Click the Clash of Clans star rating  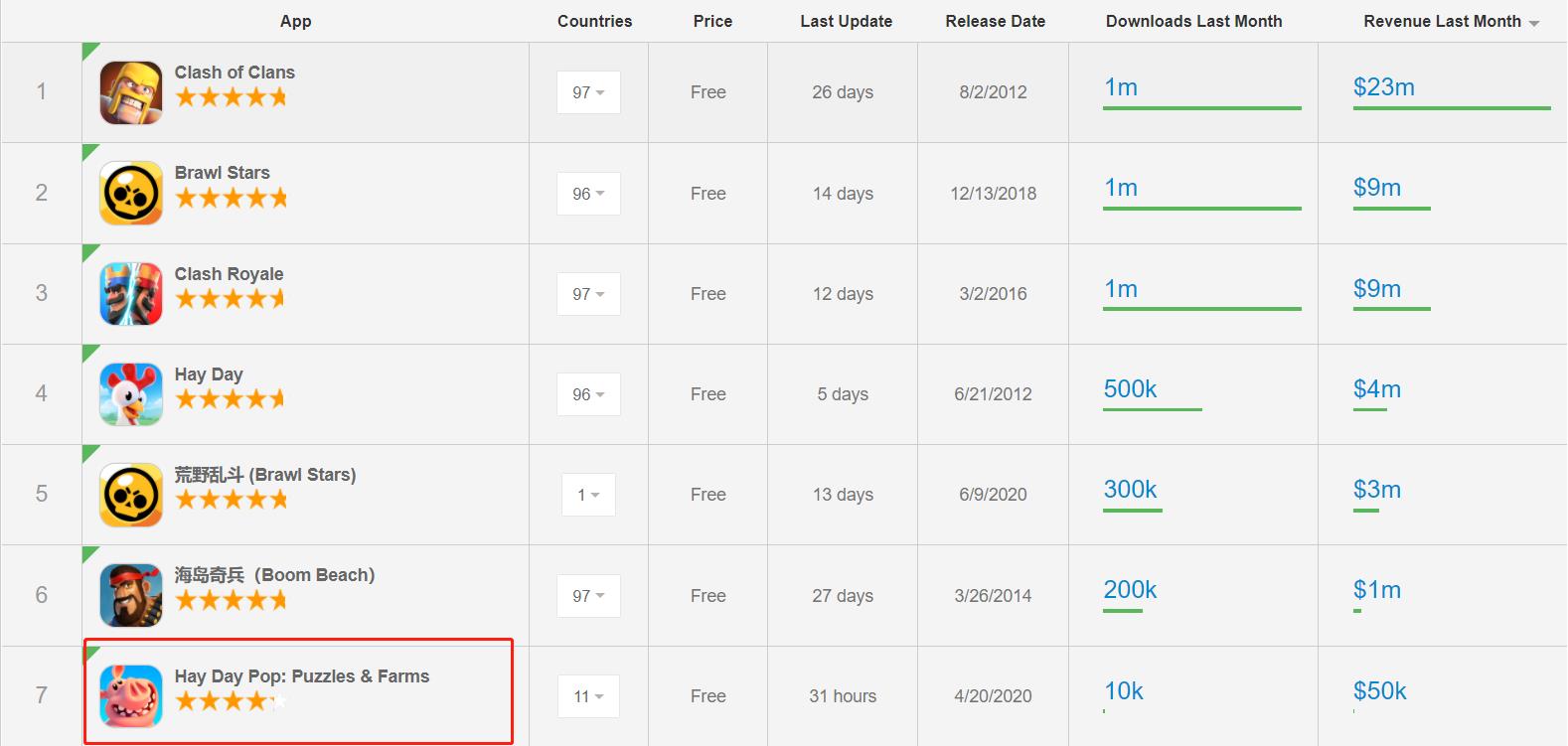231,97
